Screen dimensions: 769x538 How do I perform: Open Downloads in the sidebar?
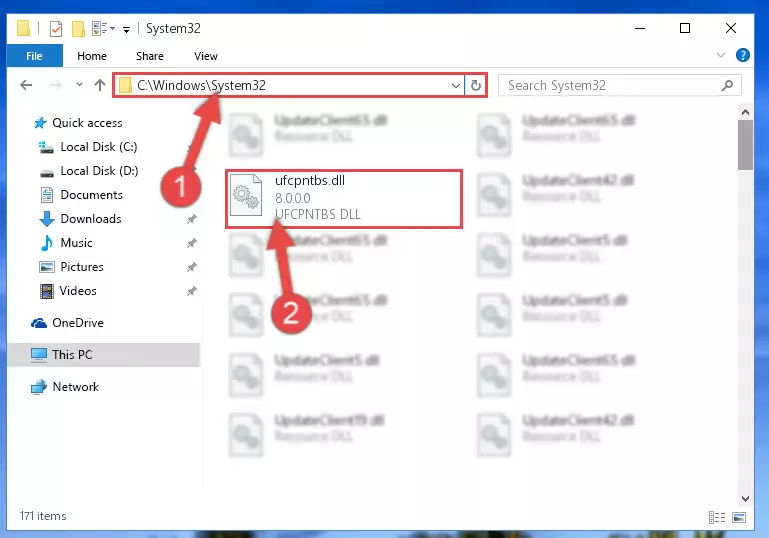[x=91, y=219]
